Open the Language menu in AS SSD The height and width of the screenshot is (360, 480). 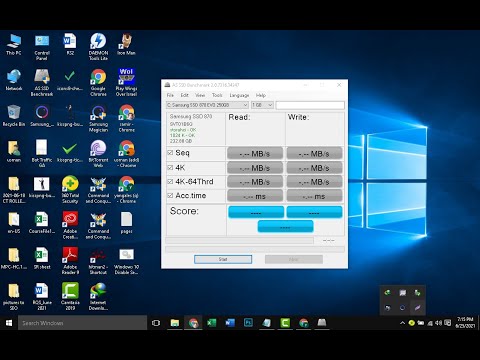[x=239, y=95]
